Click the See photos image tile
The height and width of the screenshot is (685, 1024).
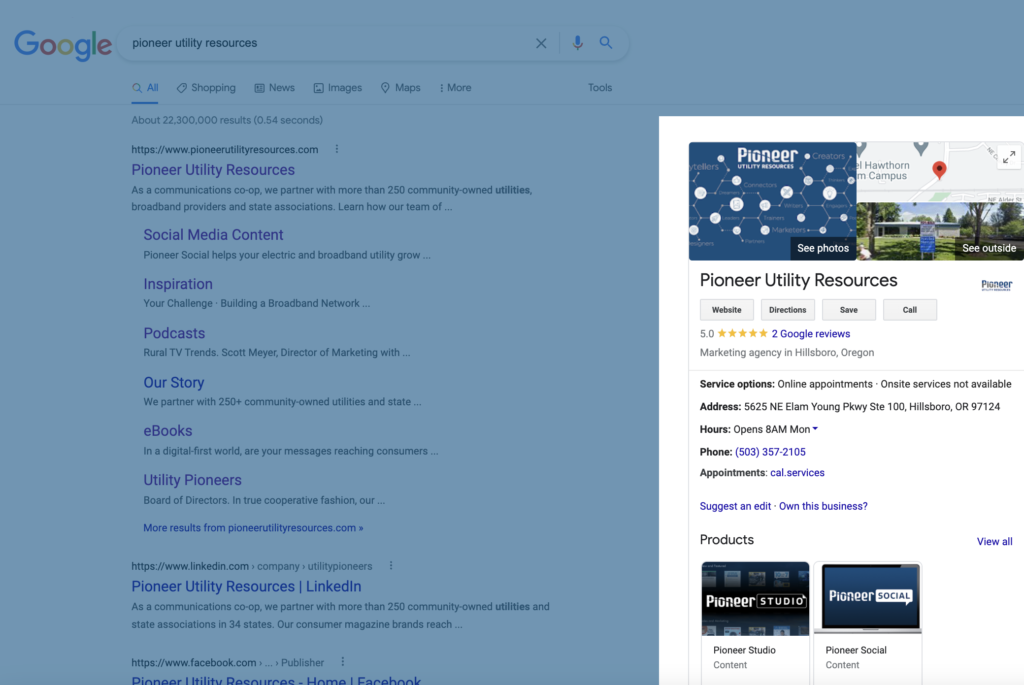[772, 201]
